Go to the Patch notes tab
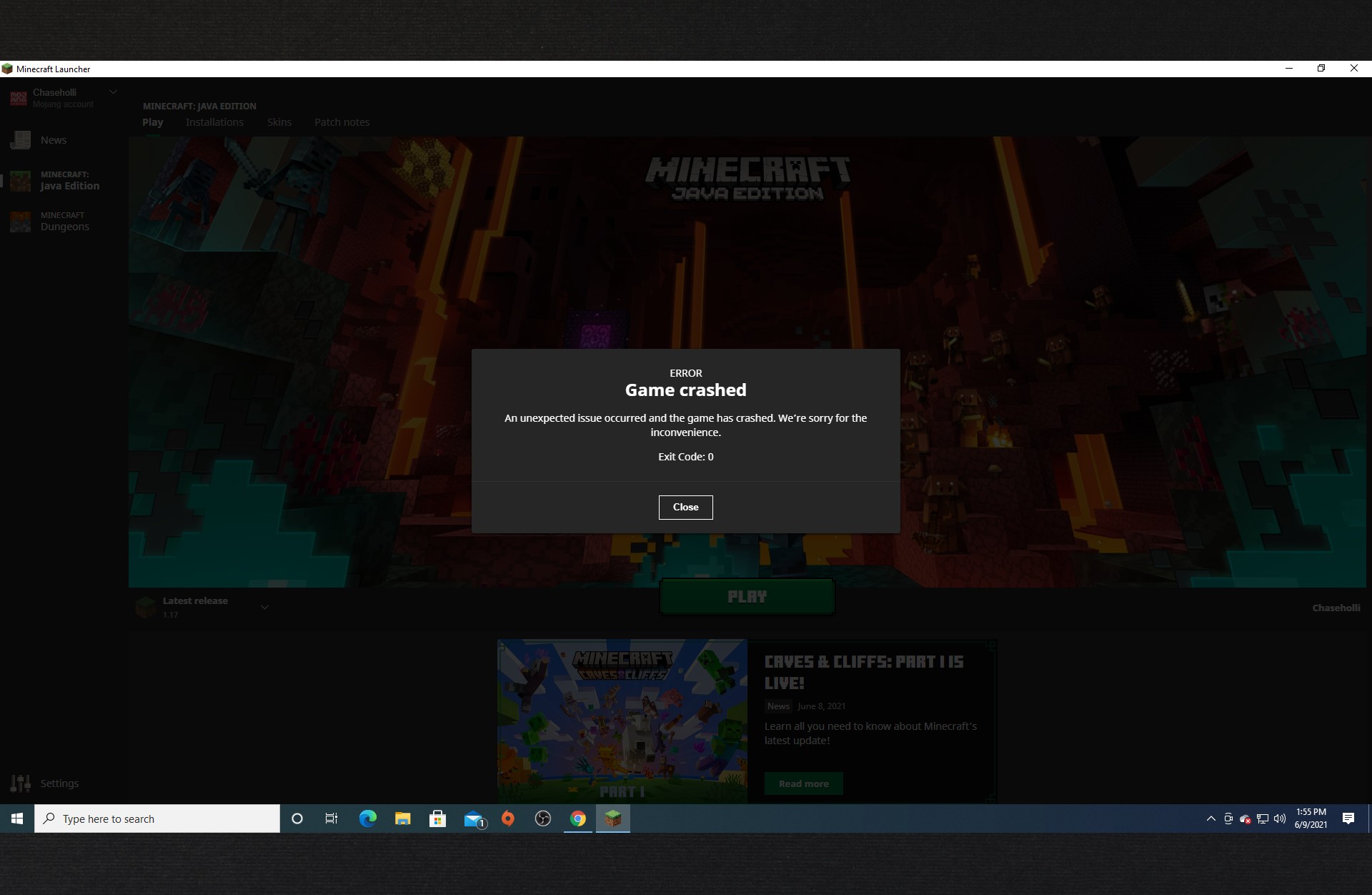The height and width of the screenshot is (895, 1372). pyautogui.click(x=342, y=122)
